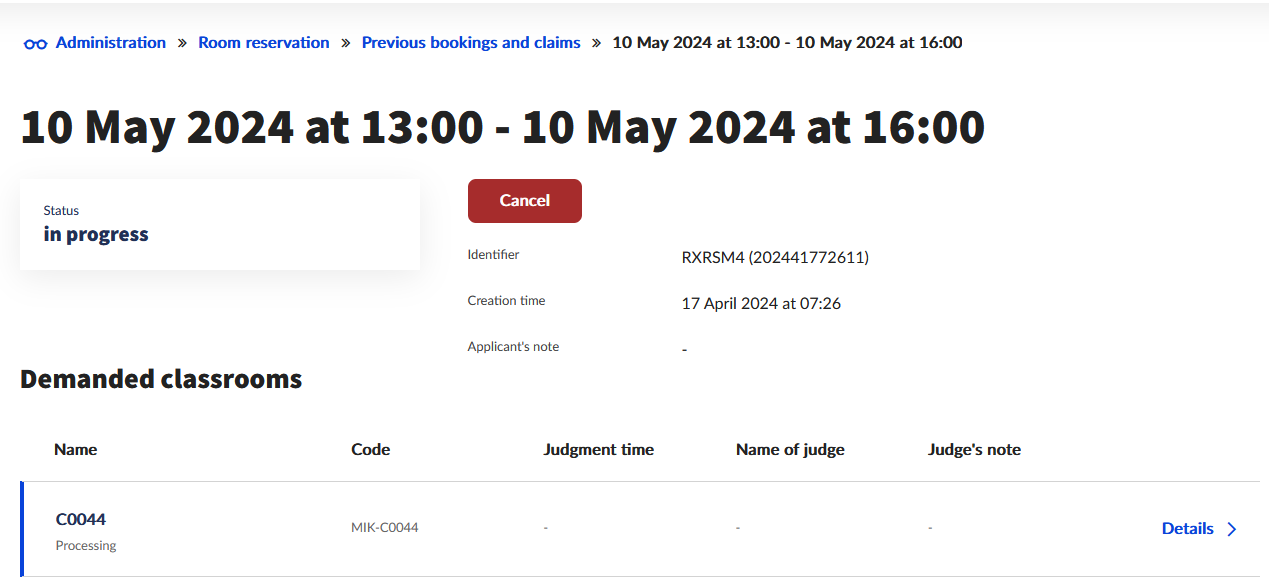Select the Name of judge column header
Image resolution: width=1269 pixels, height=579 pixels.
click(x=790, y=450)
